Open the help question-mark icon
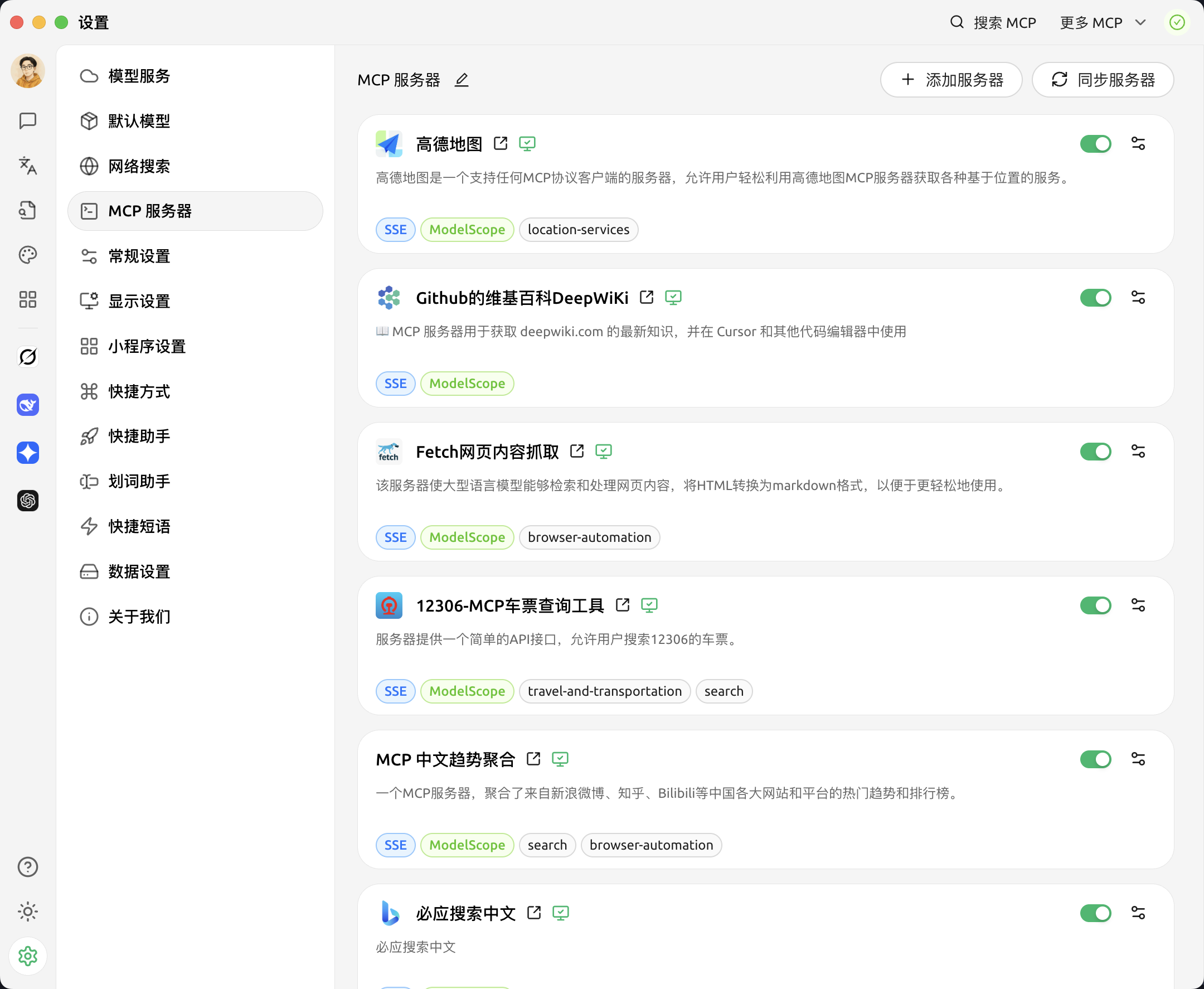Viewport: 1204px width, 989px height. pos(27,867)
